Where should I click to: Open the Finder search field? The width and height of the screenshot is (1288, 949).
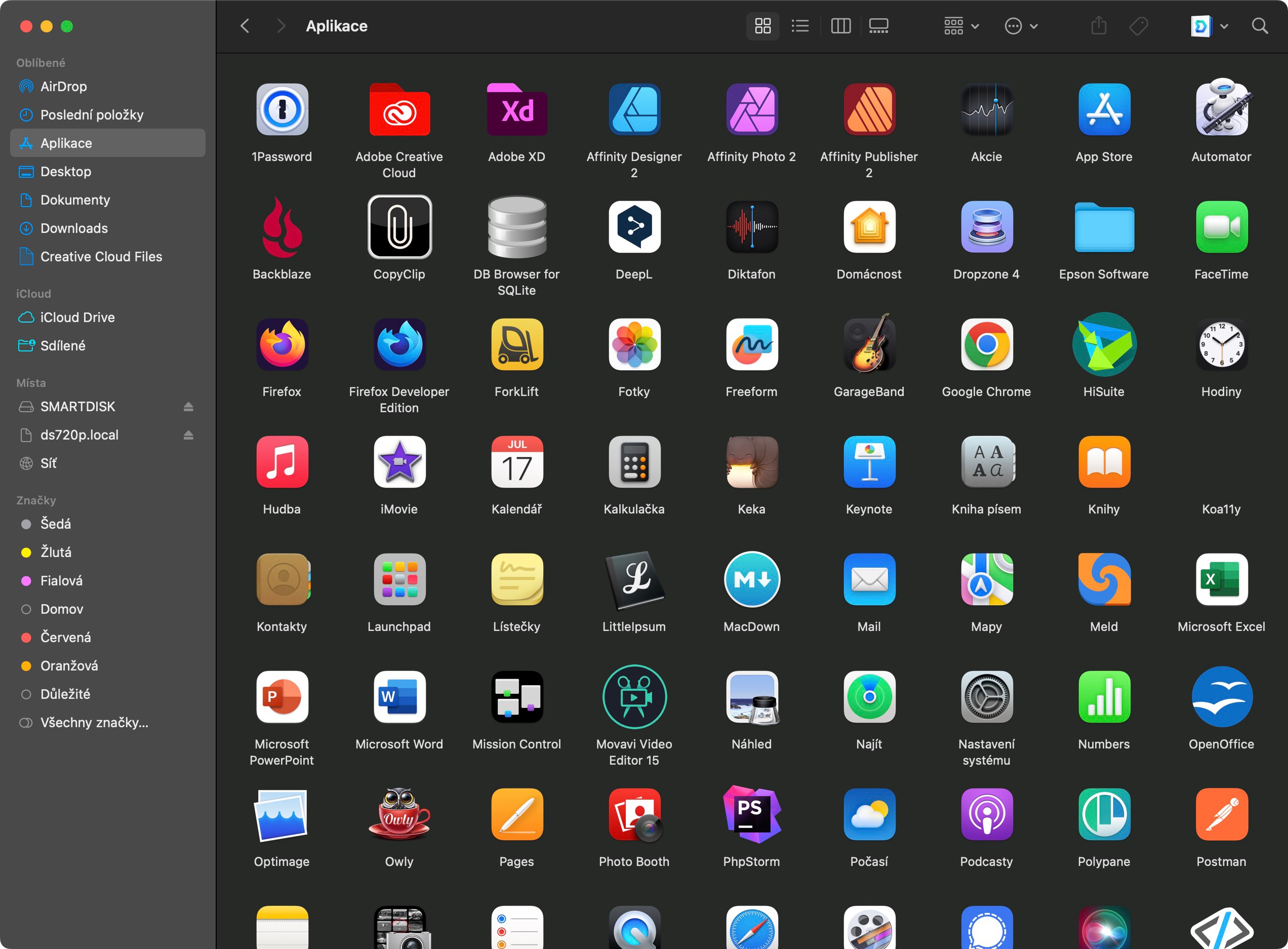click(1260, 26)
